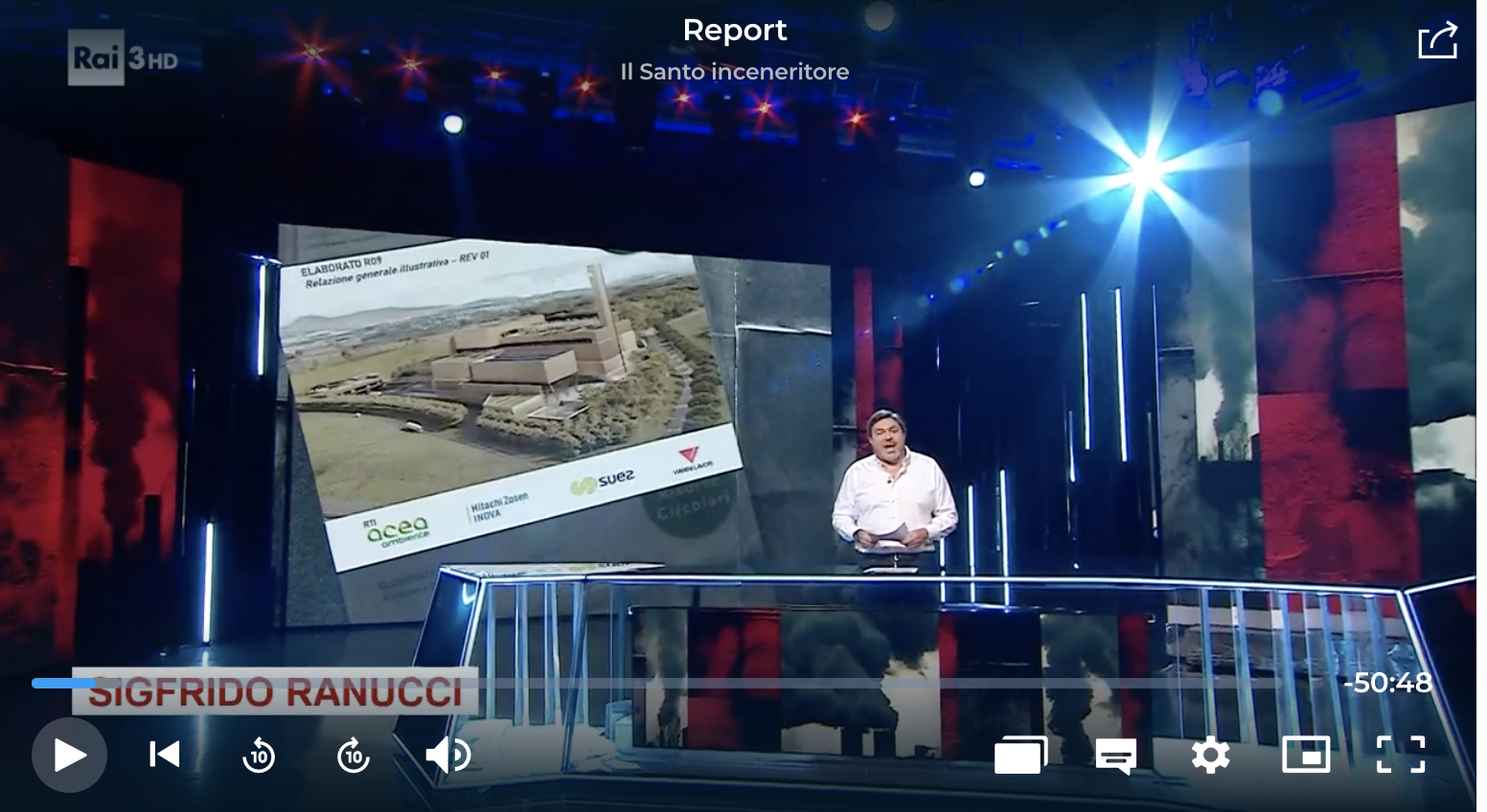
Task: Skip forward 10 seconds
Action: [x=354, y=756]
